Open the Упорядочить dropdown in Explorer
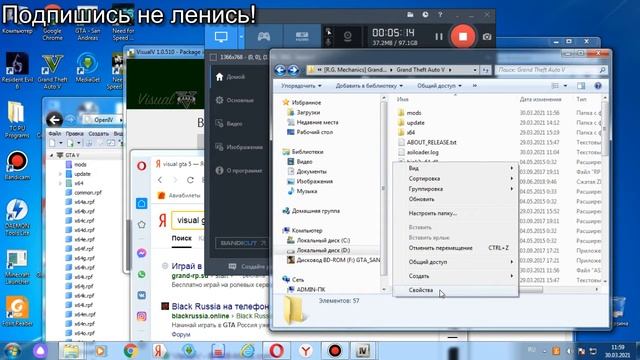 (301, 86)
